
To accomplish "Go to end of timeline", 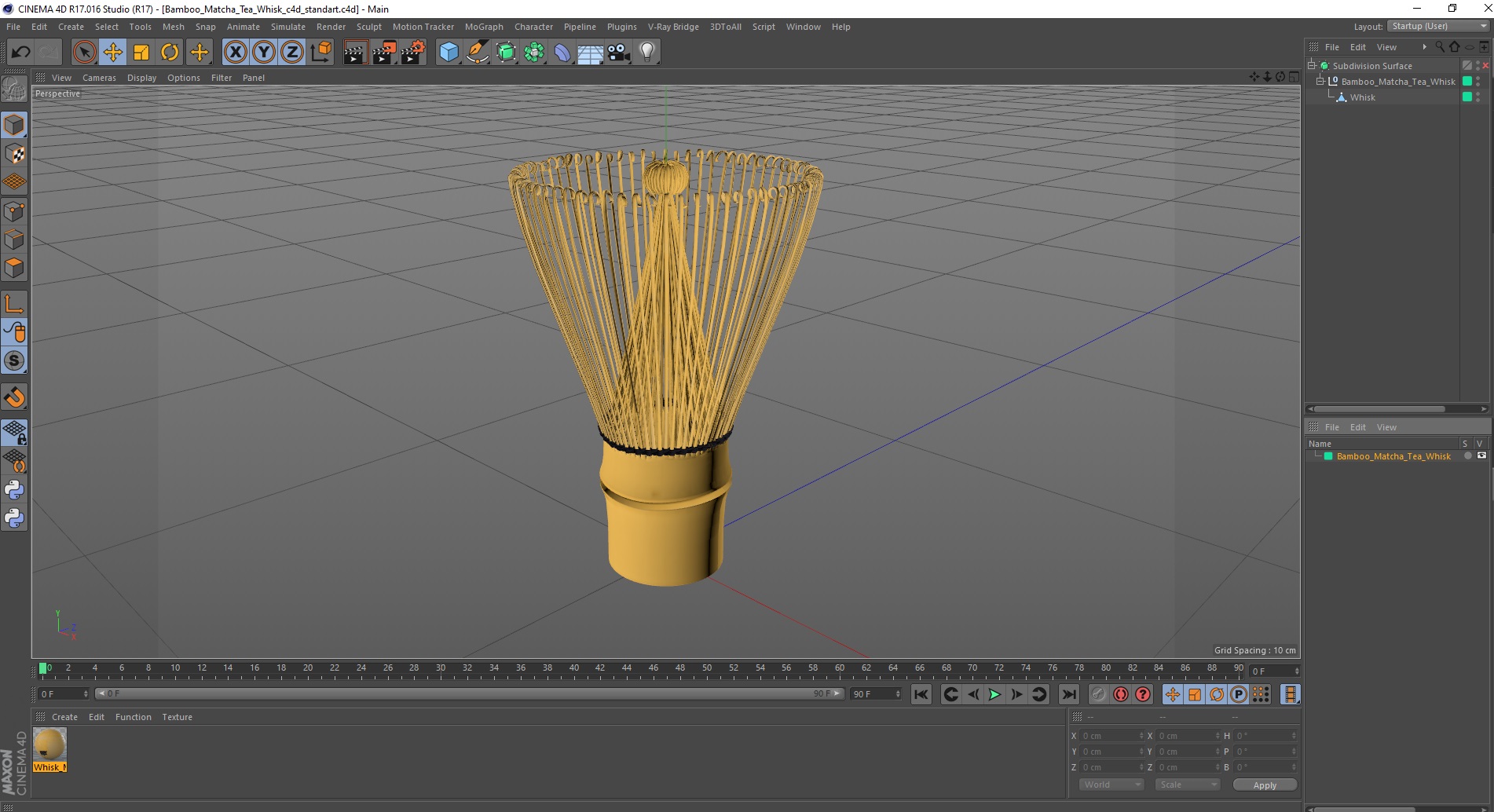I will [x=1068, y=694].
